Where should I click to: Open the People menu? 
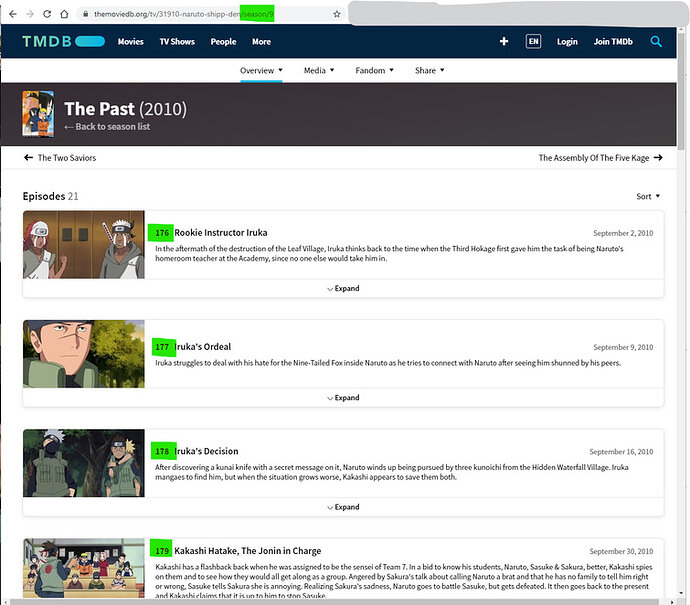[223, 42]
